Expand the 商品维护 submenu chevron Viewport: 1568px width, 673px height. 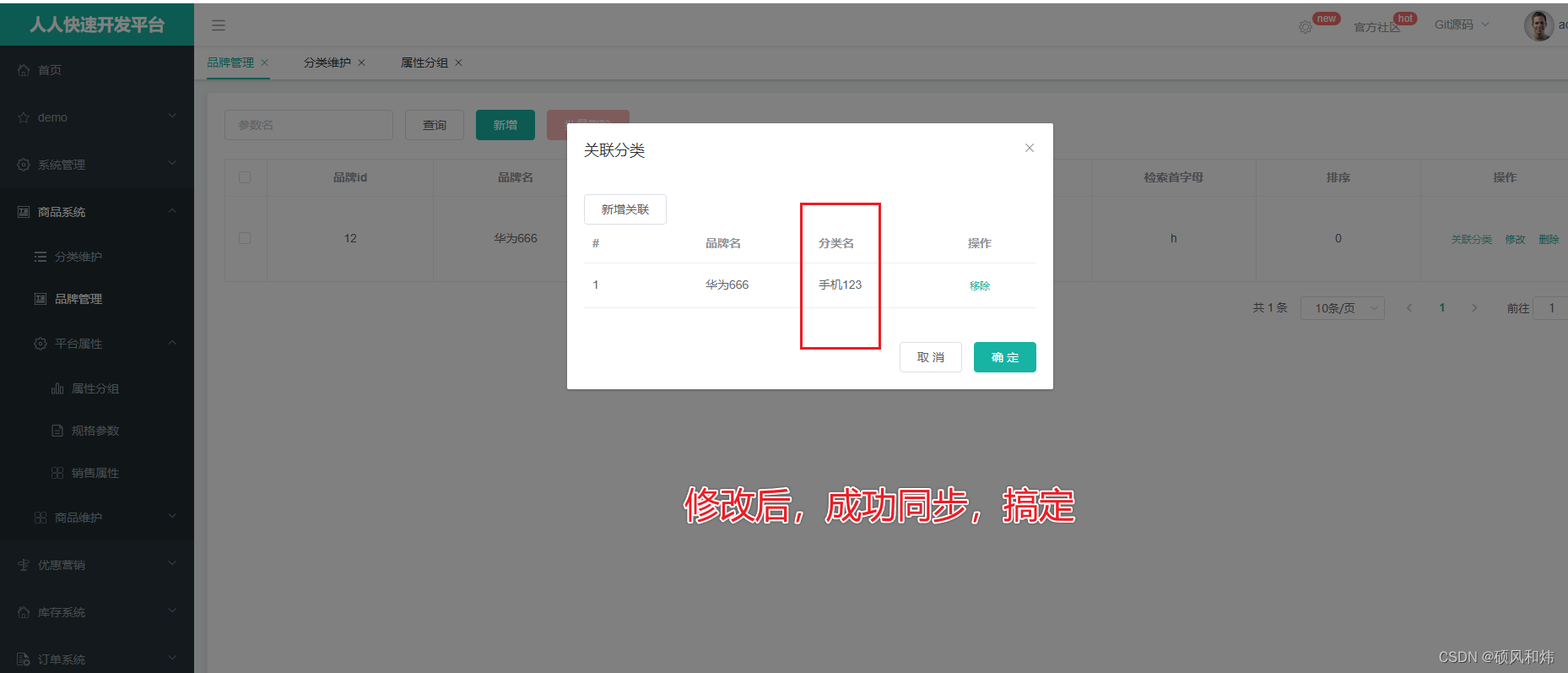(x=172, y=516)
